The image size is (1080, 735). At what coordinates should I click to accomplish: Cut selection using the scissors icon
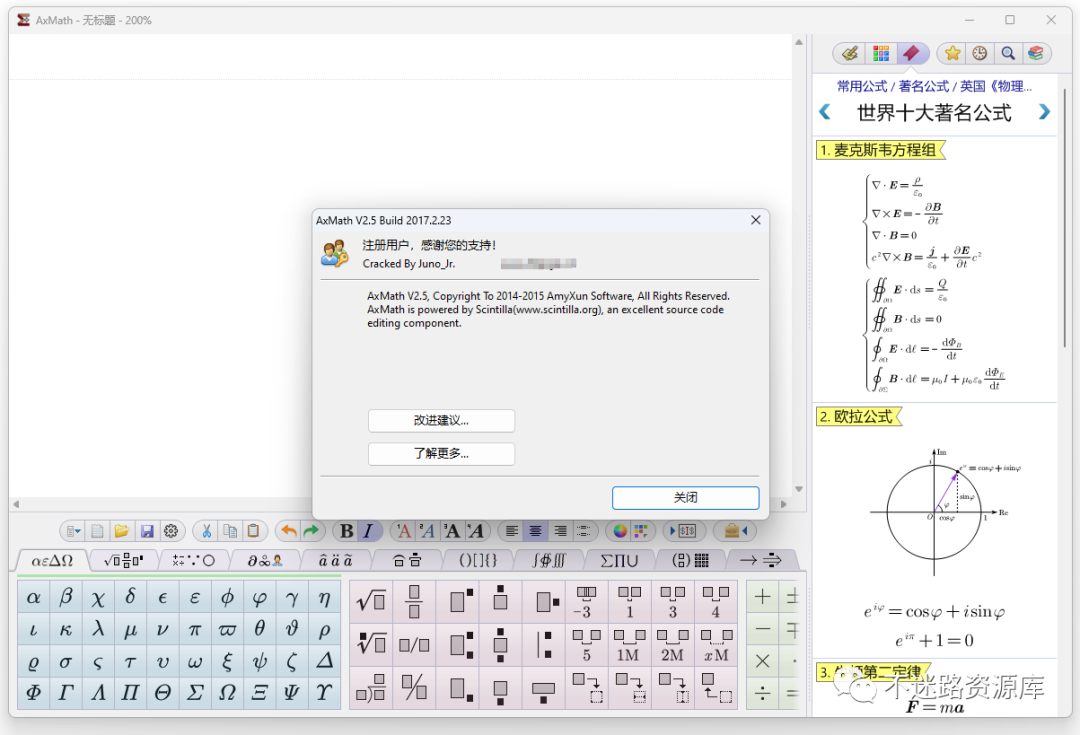pos(206,530)
